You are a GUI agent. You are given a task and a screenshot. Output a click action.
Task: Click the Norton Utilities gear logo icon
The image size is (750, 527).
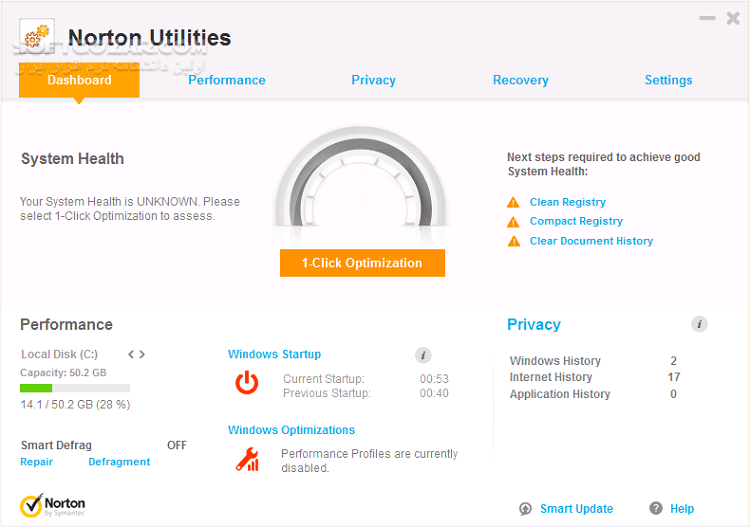37,36
